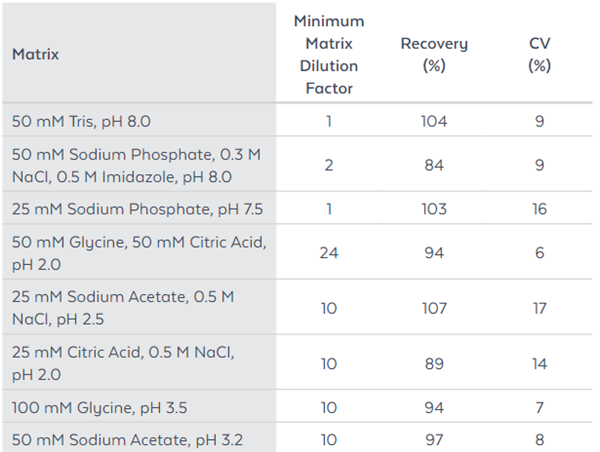Image resolution: width=600 pixels, height=452 pixels.
Task: Click the Recovery (%) column header
Action: pyautogui.click(x=434, y=55)
